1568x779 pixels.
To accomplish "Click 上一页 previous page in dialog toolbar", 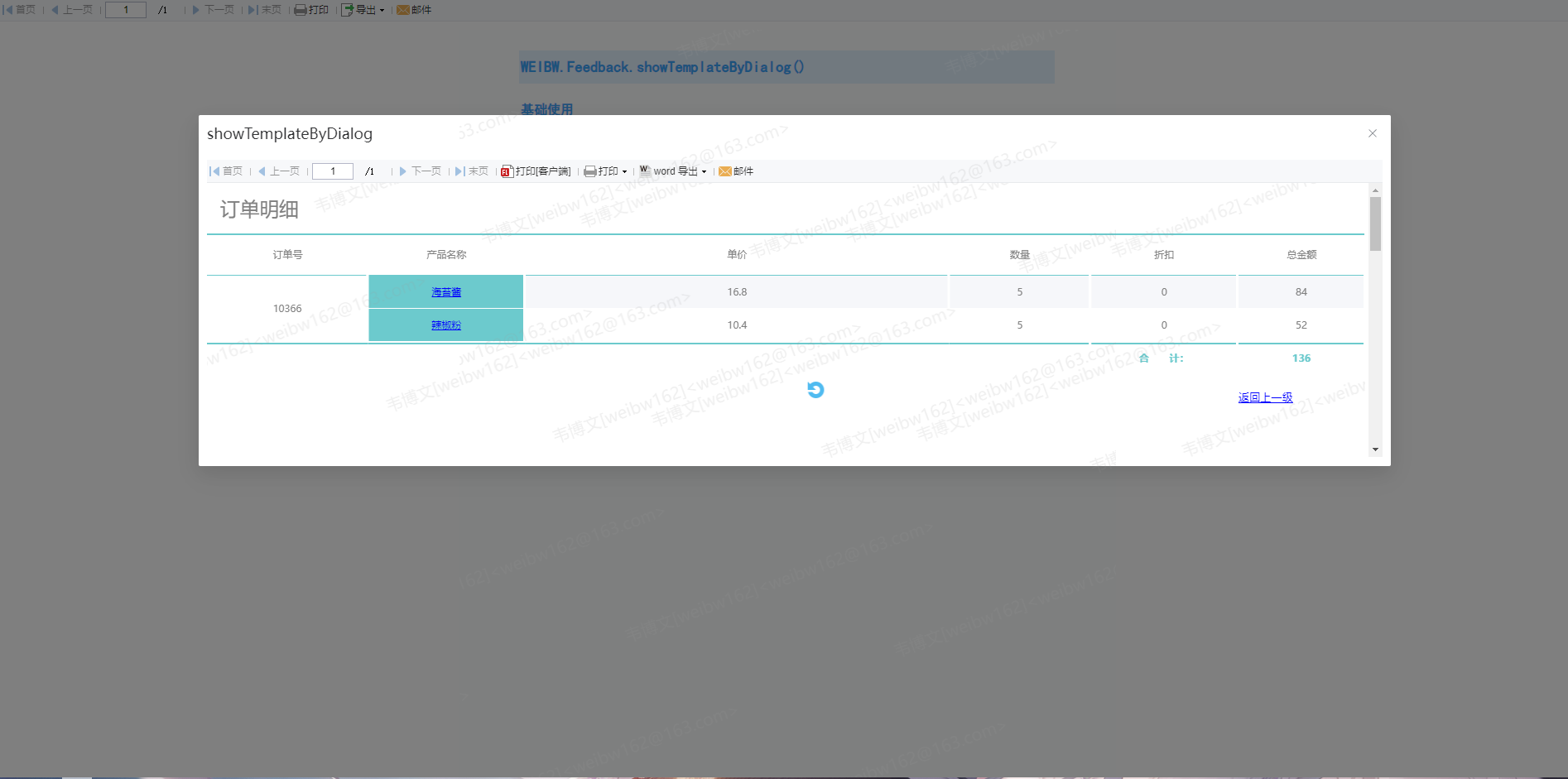I will pos(279,171).
